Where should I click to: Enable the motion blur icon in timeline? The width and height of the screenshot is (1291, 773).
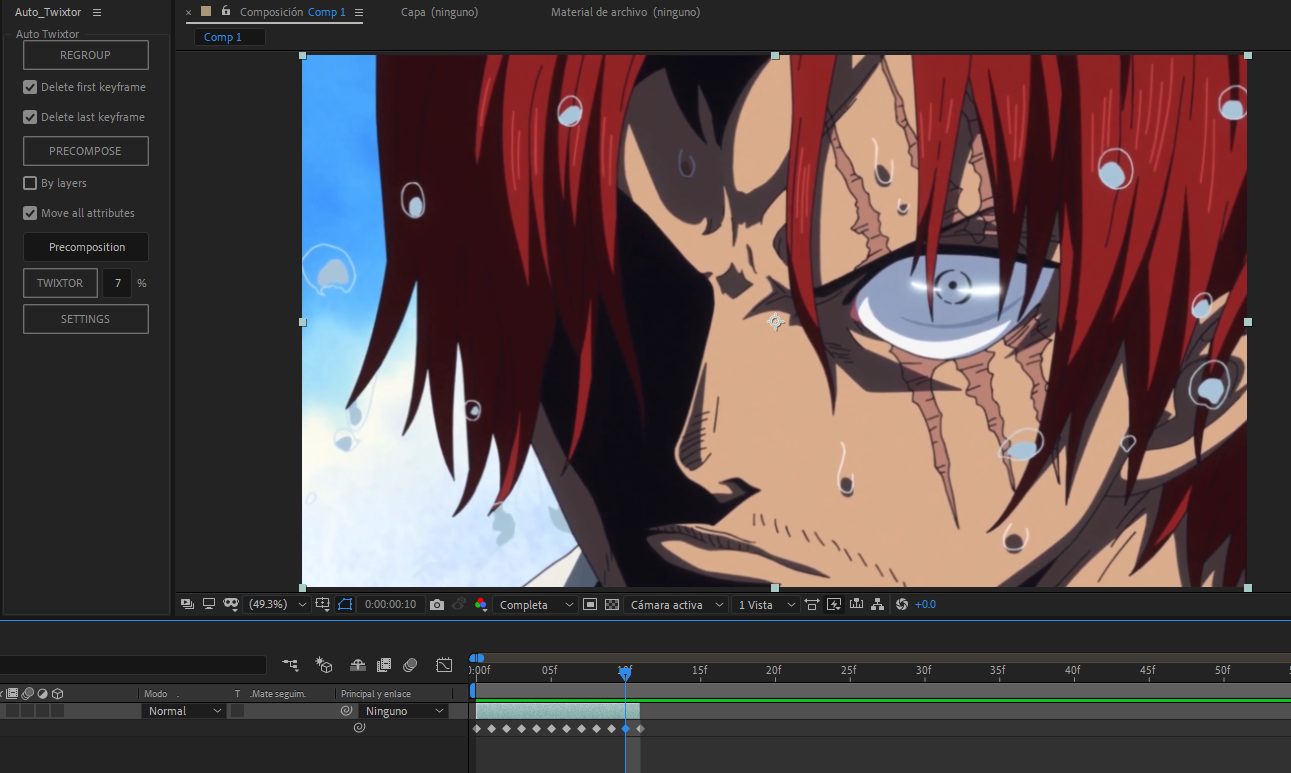[410, 665]
